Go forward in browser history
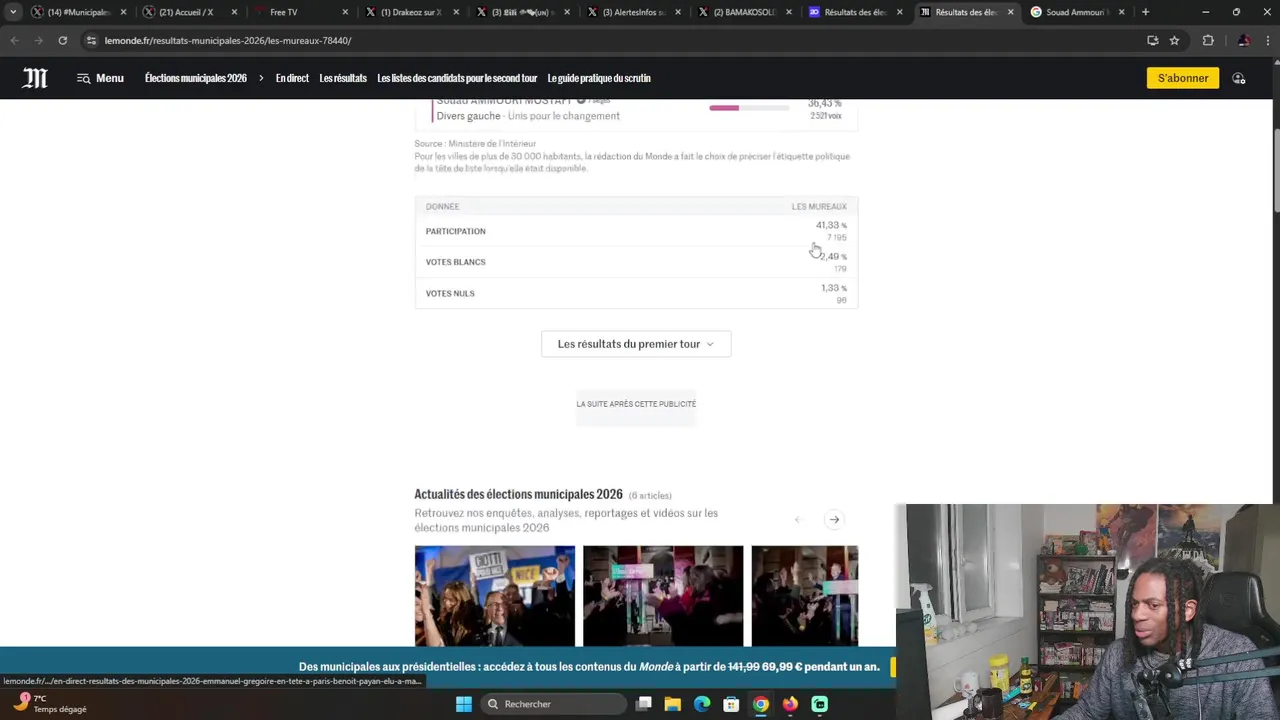The image size is (1280, 720). click(x=38, y=40)
